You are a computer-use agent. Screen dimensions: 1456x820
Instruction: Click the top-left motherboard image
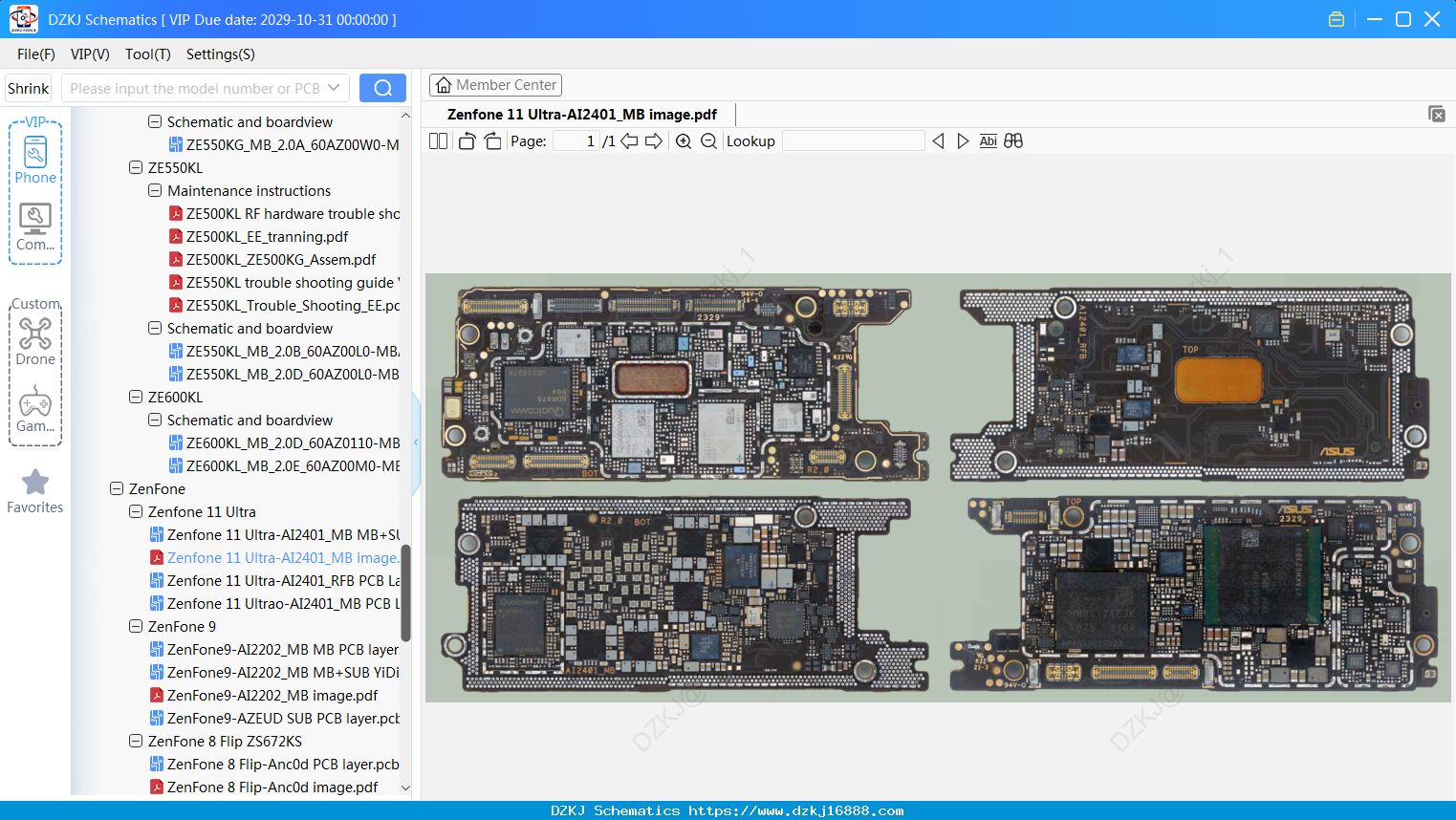tap(685, 384)
